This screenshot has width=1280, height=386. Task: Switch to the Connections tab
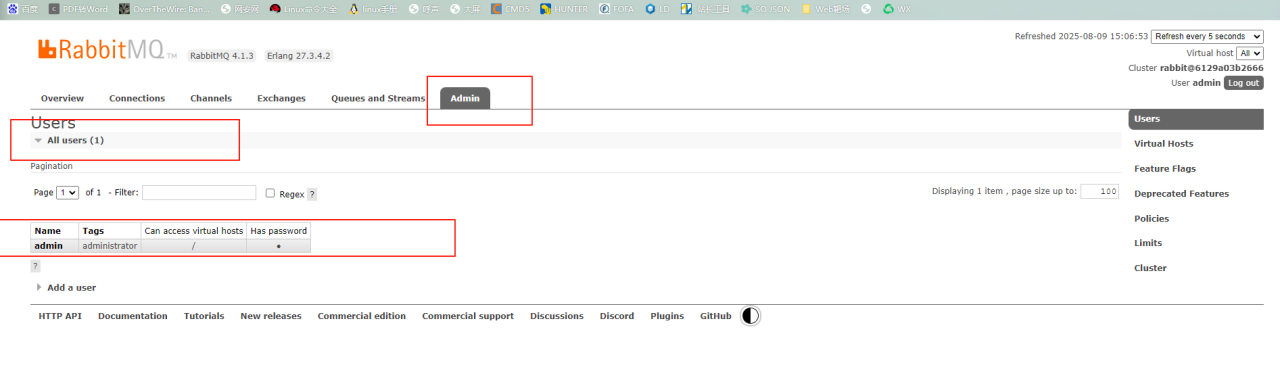click(x=137, y=98)
